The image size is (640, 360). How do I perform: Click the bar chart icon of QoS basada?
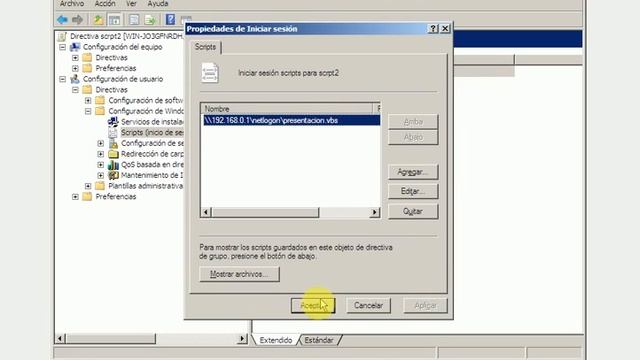(x=113, y=164)
